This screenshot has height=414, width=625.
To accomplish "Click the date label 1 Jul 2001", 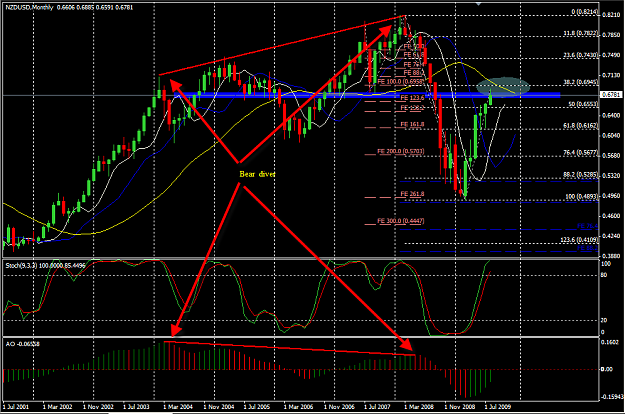I will point(16,407).
